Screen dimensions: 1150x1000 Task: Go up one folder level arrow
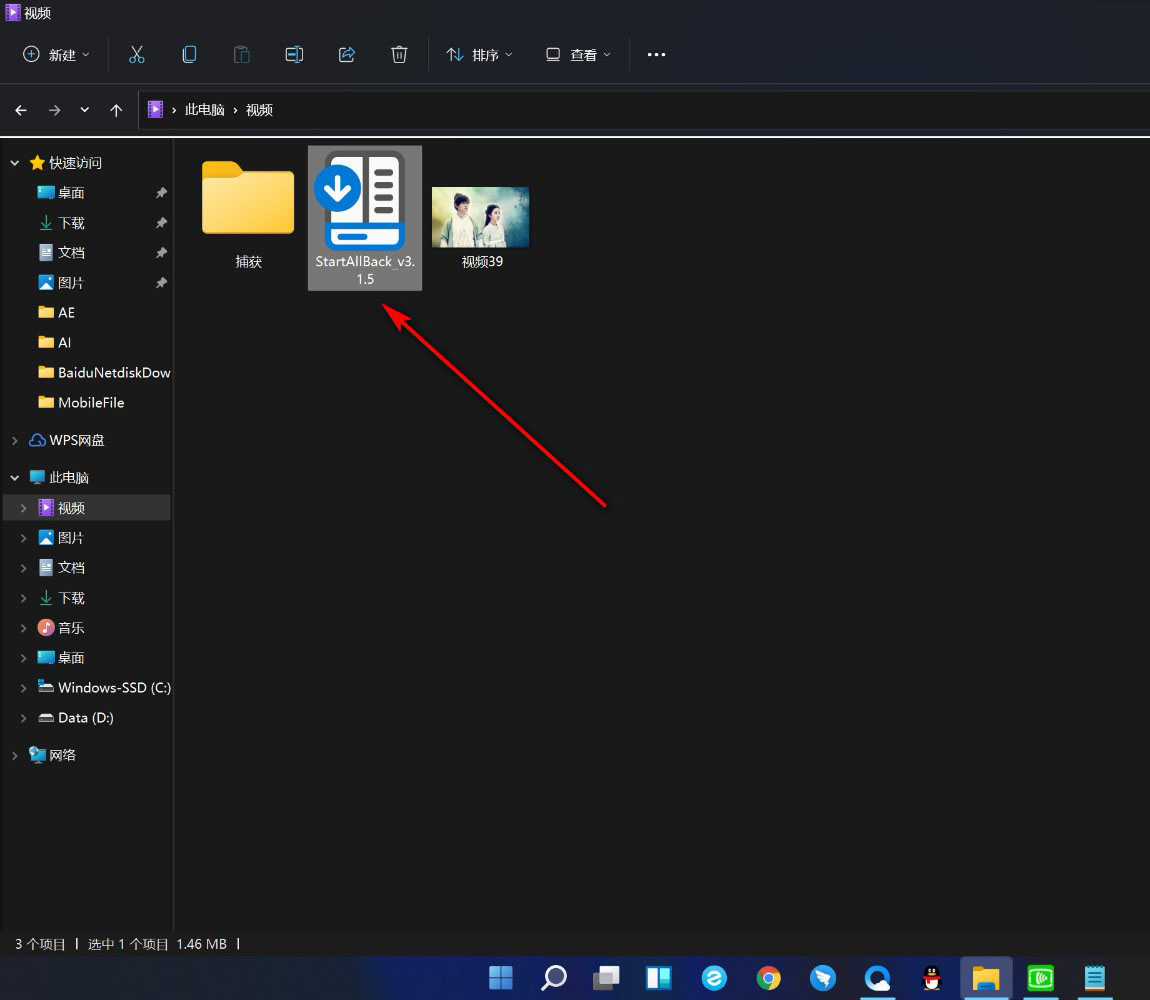[x=116, y=110]
